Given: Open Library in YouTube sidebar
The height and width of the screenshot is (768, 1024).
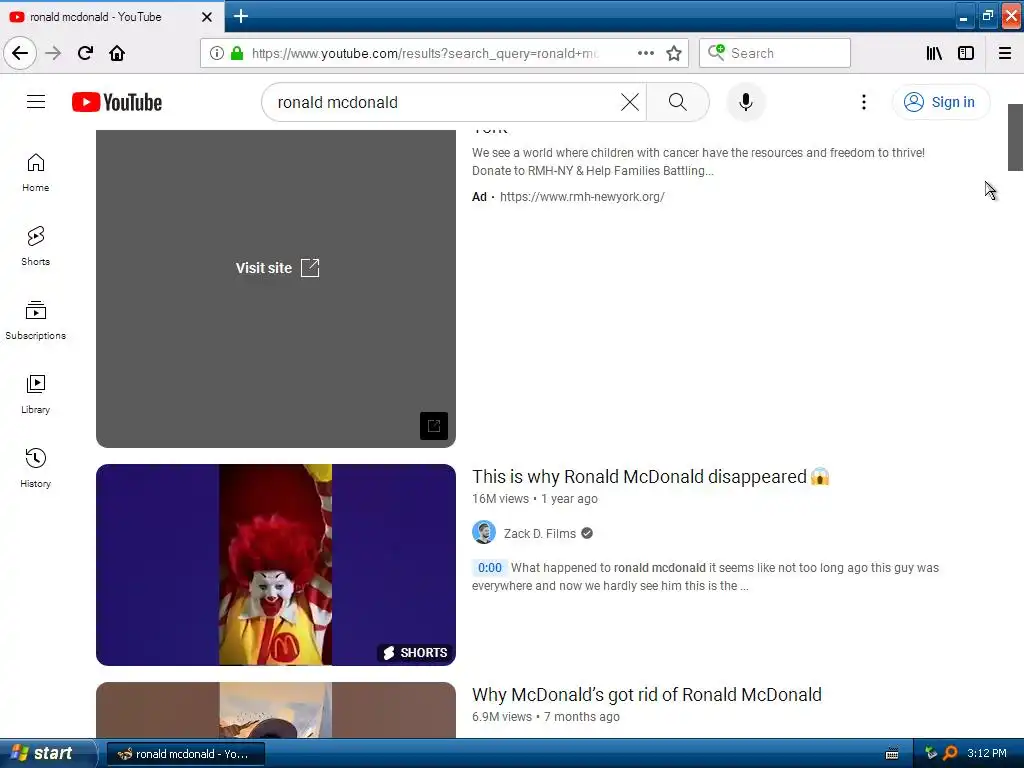Looking at the screenshot, I should [35, 394].
